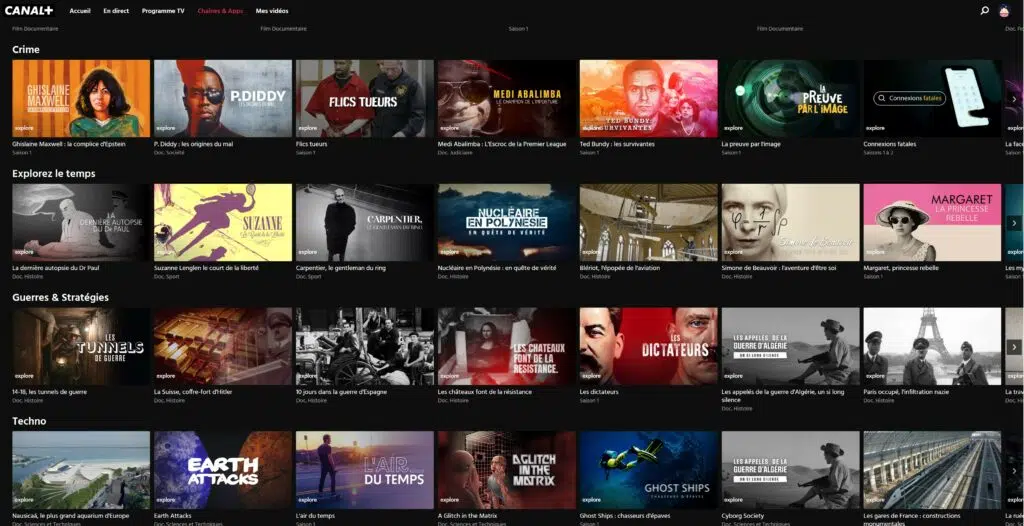Open Les tunnels de guerre thumbnail
The width and height of the screenshot is (1024, 526).
coord(81,346)
